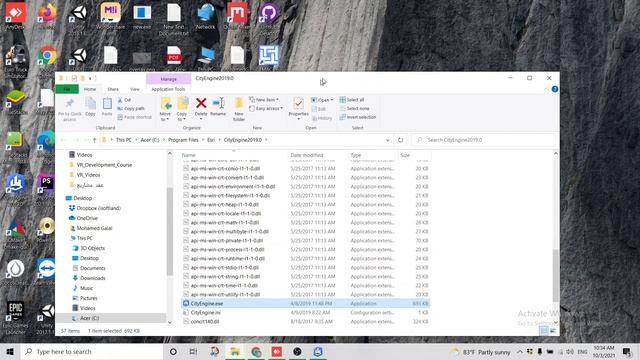
Task: Click the Paste icon in the ribbon
Action: coord(107,104)
